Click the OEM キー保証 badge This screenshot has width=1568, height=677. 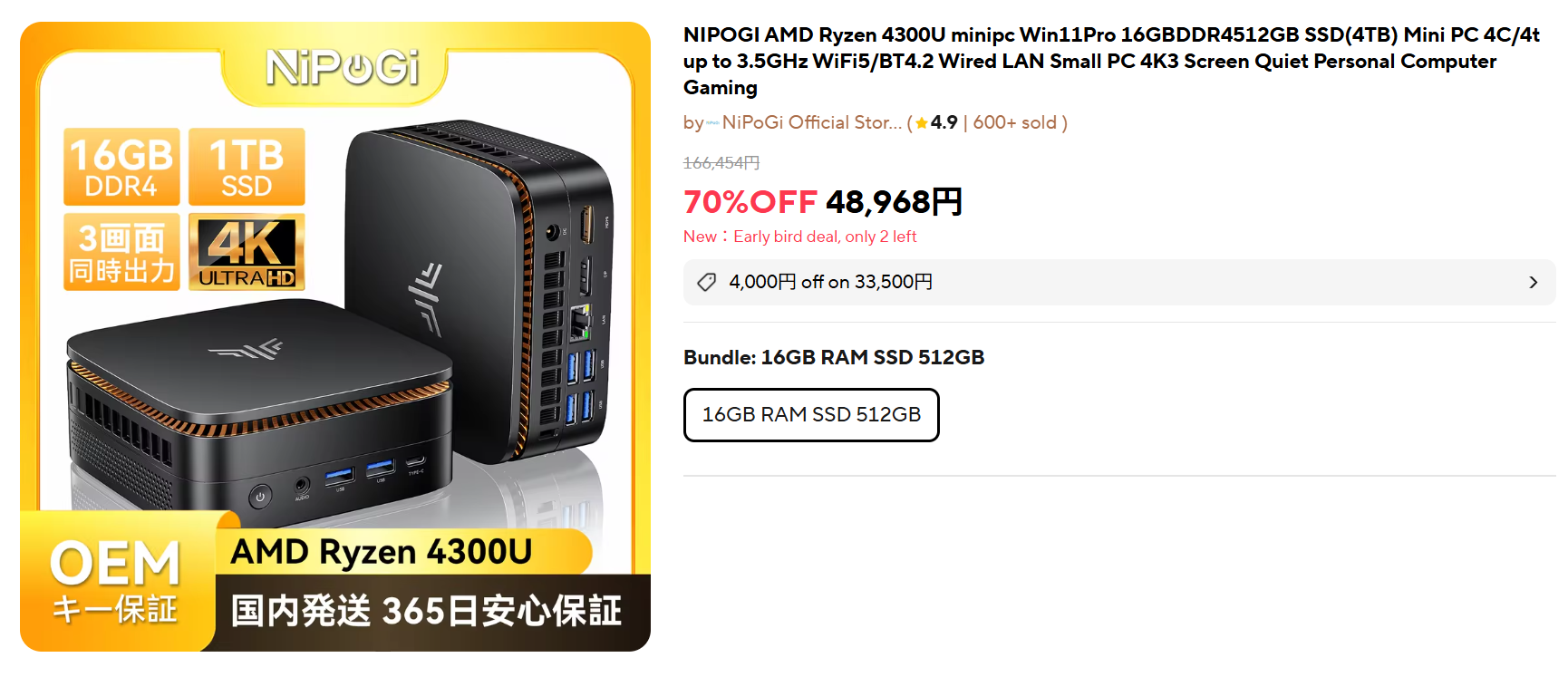click(115, 581)
